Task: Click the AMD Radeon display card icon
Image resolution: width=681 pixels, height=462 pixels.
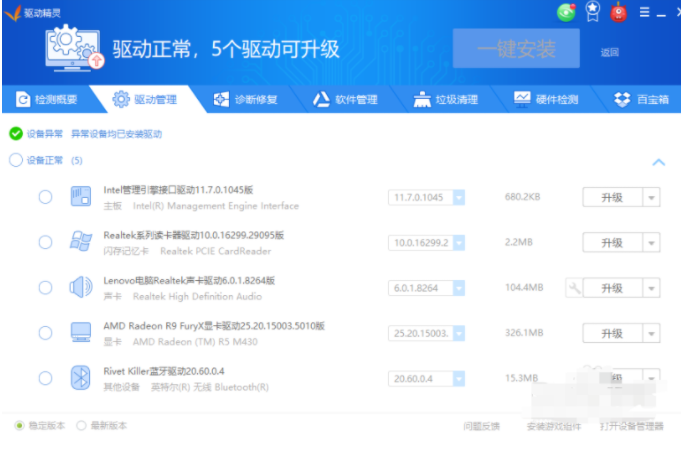Action: (x=80, y=332)
